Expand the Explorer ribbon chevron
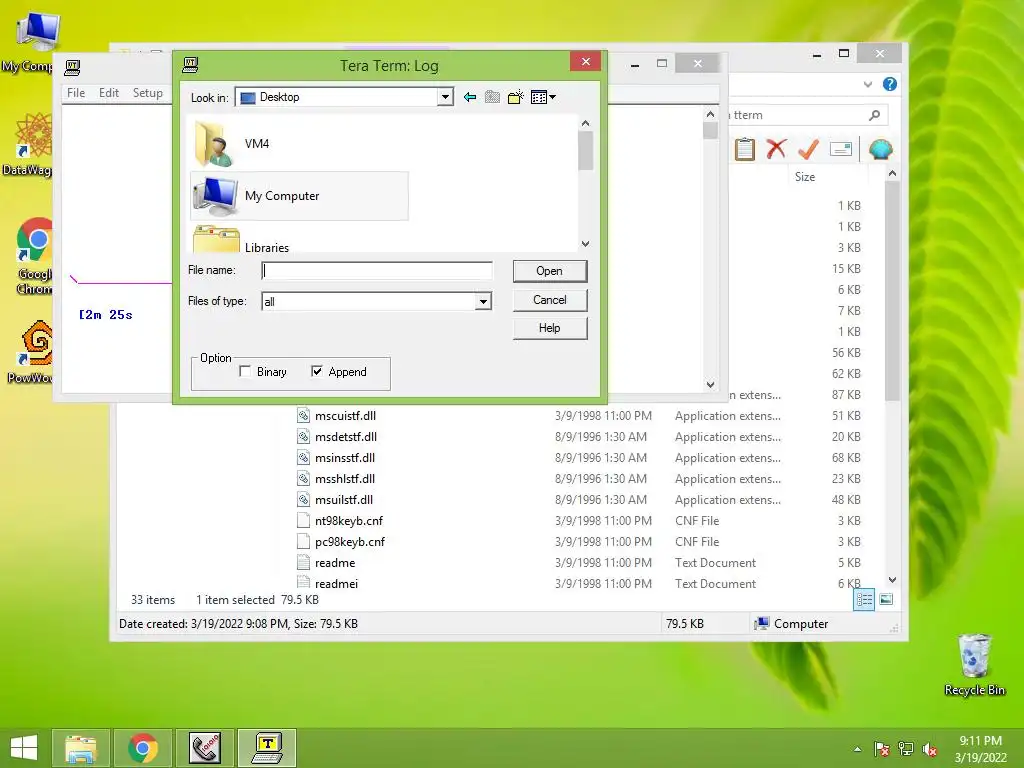1024x768 pixels. click(x=868, y=84)
